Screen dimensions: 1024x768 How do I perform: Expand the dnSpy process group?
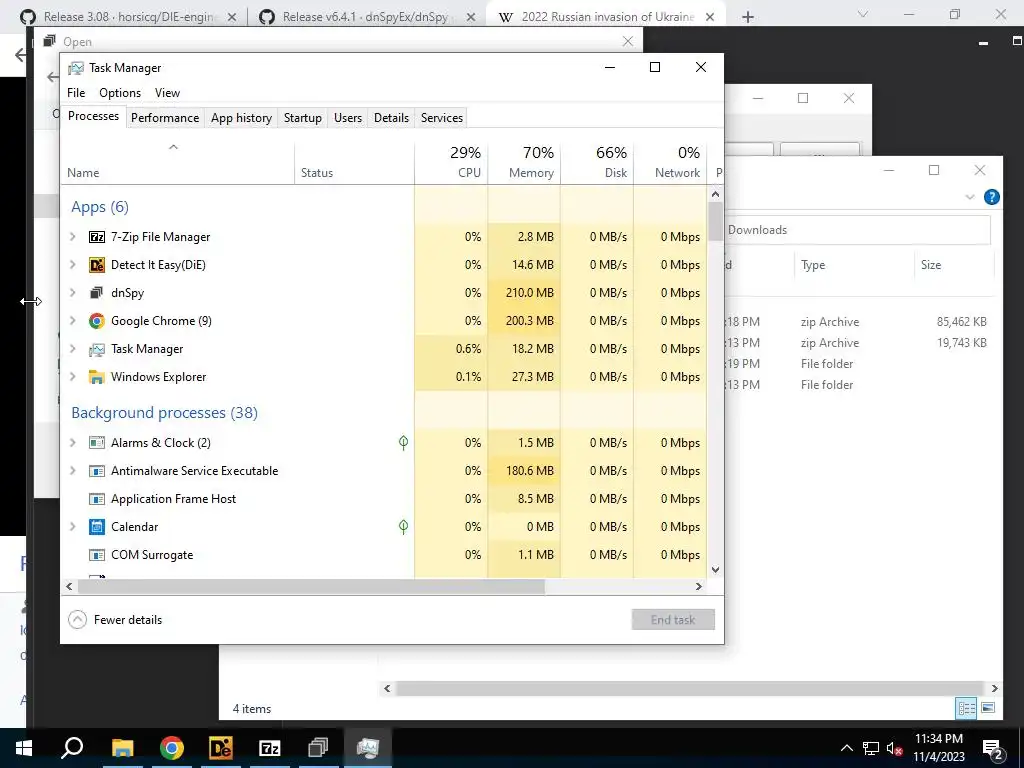point(73,293)
